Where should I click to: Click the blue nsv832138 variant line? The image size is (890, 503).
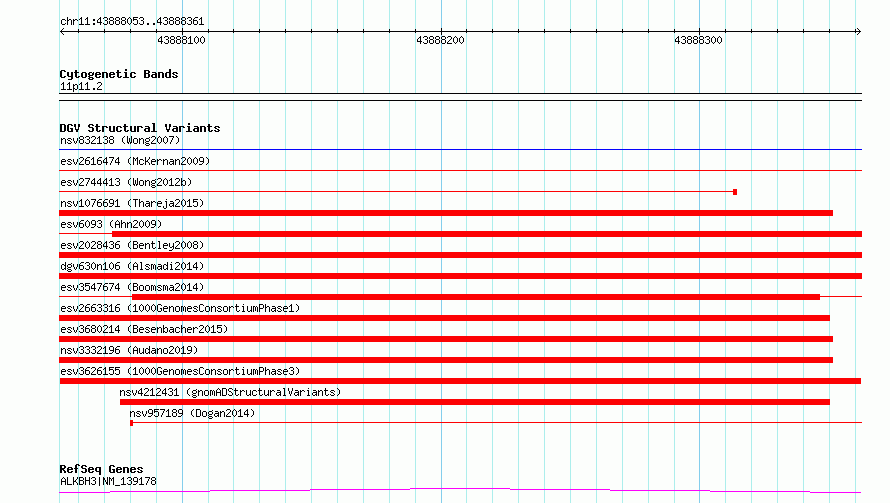(460, 149)
